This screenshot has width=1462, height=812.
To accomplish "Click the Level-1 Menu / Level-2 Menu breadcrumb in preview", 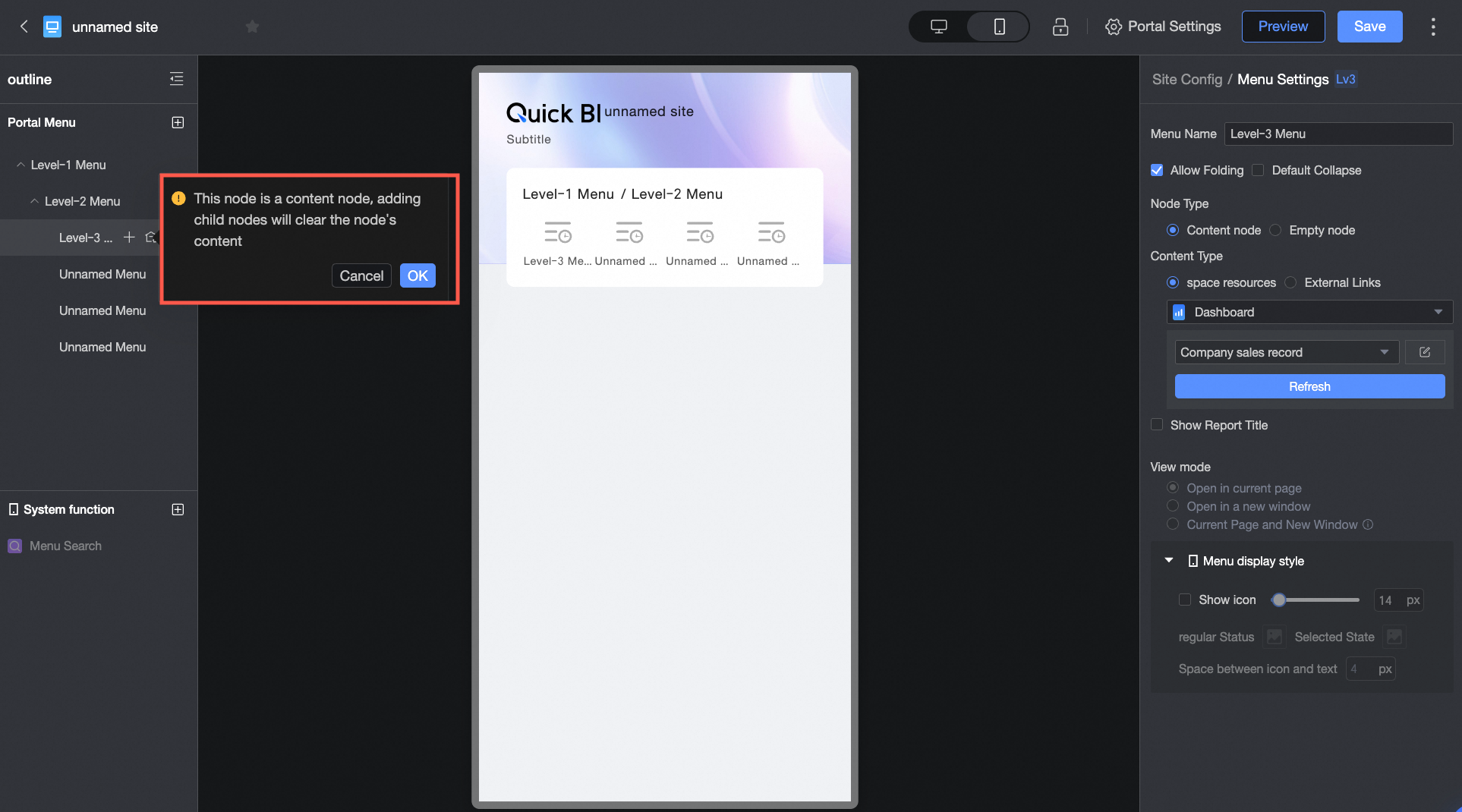I will point(622,194).
